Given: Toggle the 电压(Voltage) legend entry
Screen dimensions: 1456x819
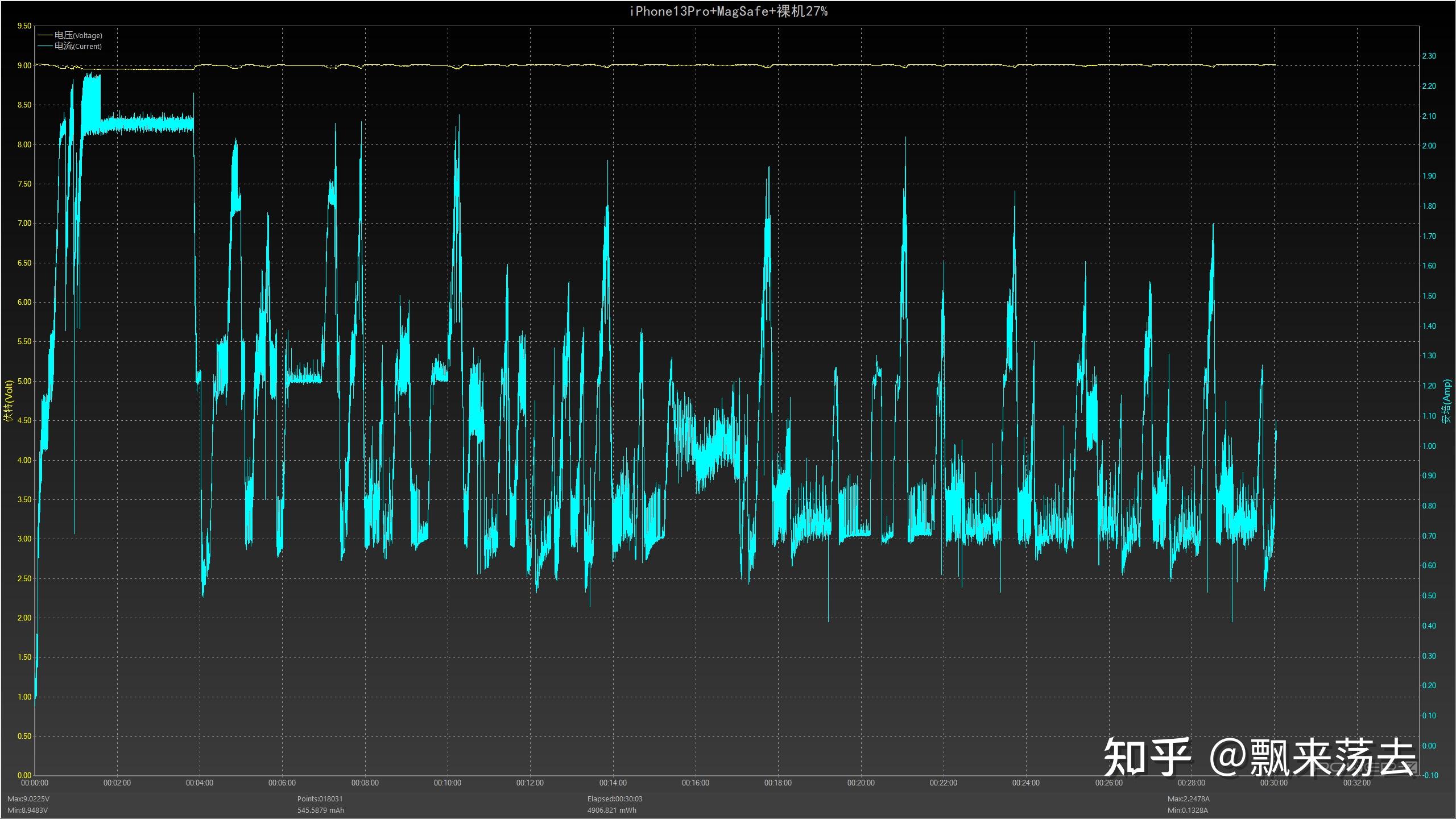Looking at the screenshot, I should [x=78, y=35].
